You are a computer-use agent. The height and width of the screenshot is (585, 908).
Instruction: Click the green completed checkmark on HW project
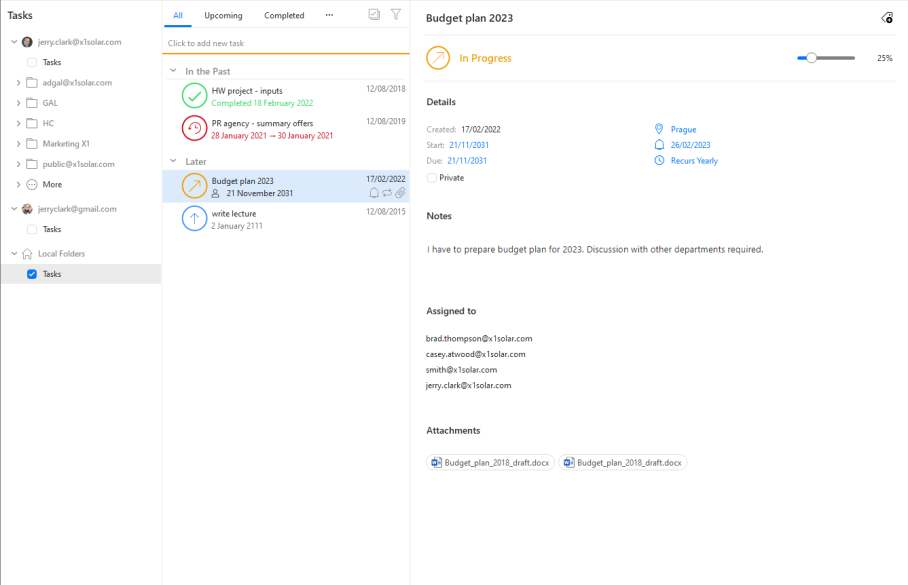click(194, 96)
